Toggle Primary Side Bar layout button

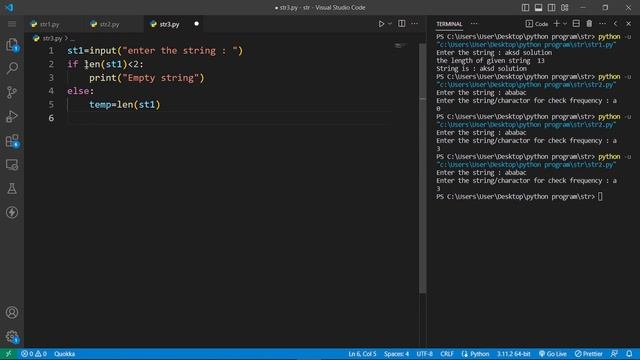tap(525, 8)
